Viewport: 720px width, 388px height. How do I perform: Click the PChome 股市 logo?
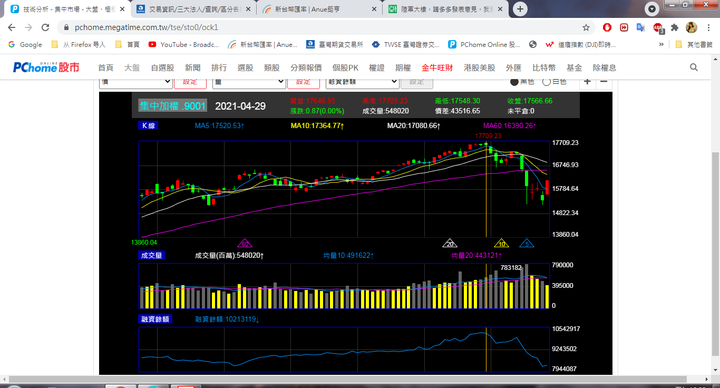[46, 67]
